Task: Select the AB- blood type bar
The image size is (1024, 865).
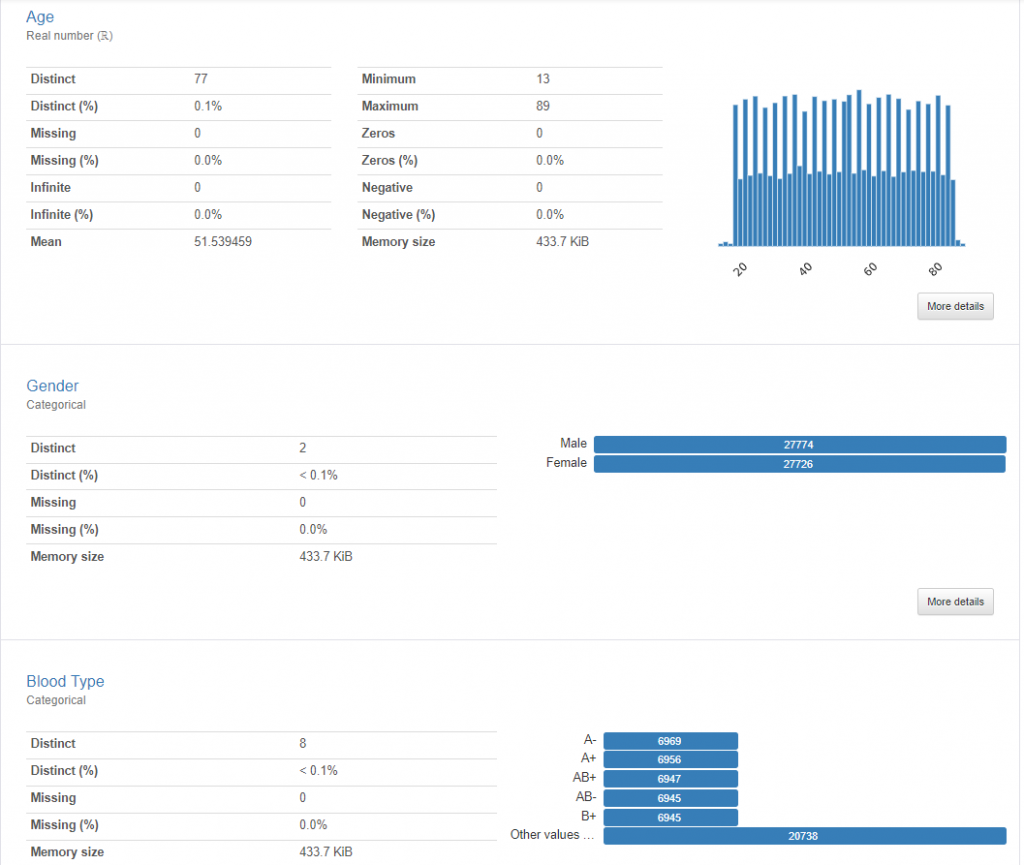Action: click(670, 798)
